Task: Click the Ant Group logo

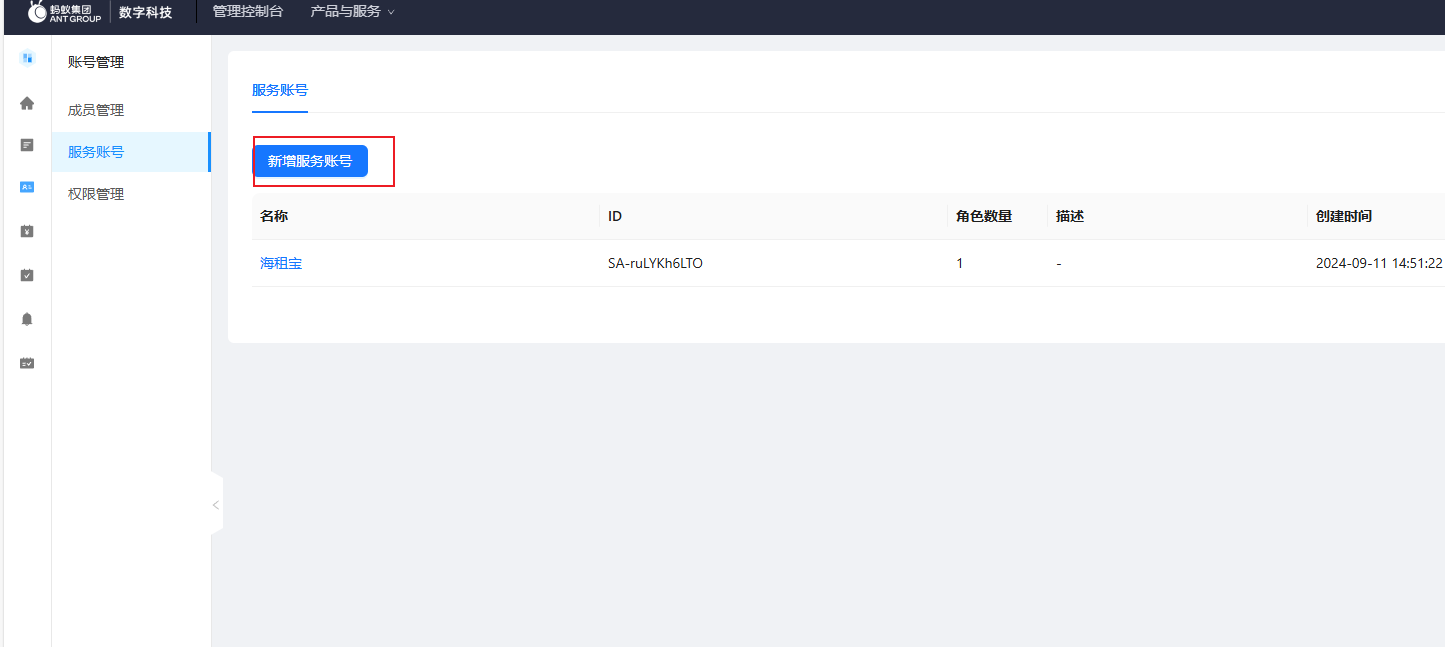Action: click(x=64, y=12)
